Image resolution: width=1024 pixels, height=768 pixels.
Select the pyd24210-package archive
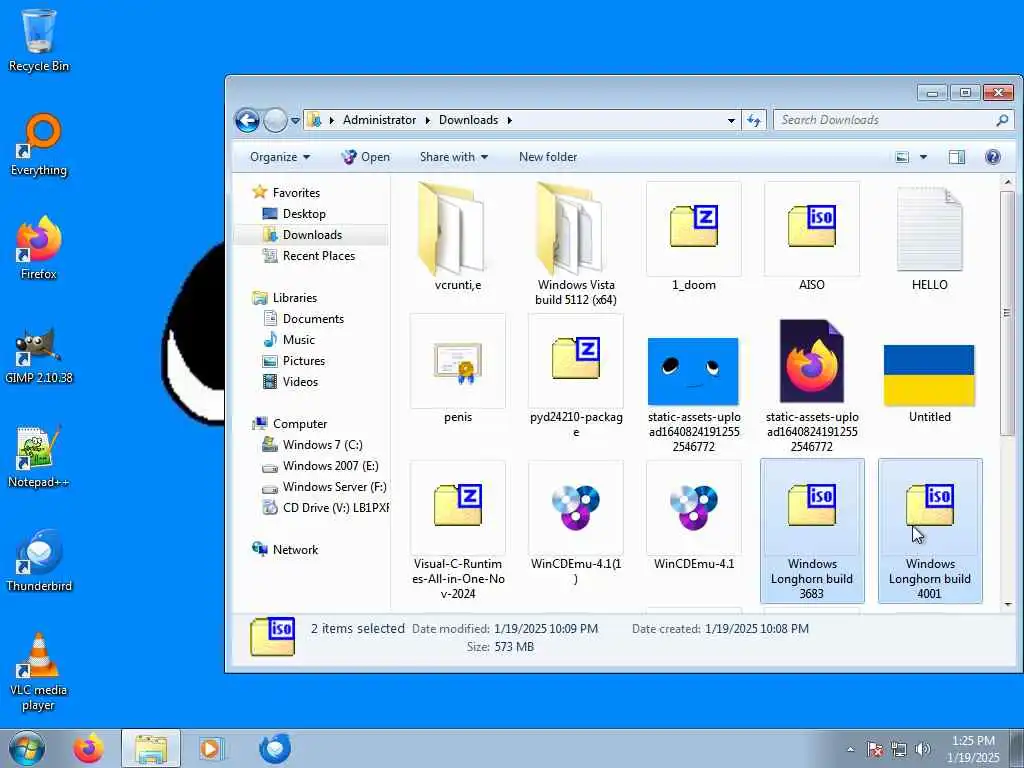point(575,376)
